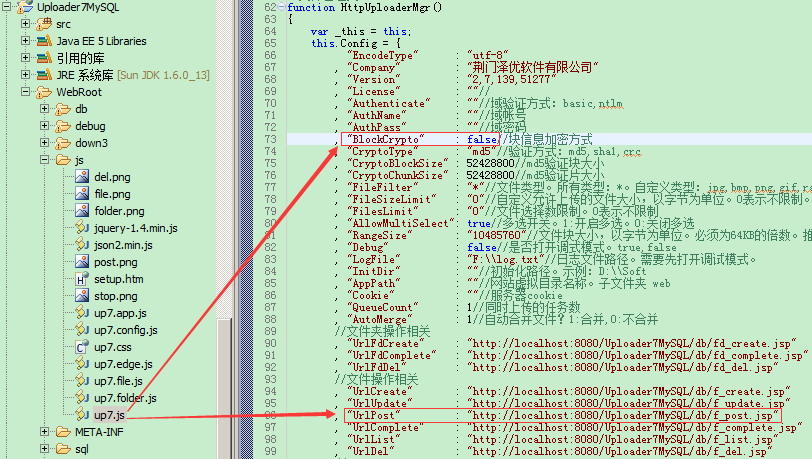Image resolution: width=812 pixels, height=459 pixels.
Task: Click the setup.htm file icon
Action: [x=82, y=278]
